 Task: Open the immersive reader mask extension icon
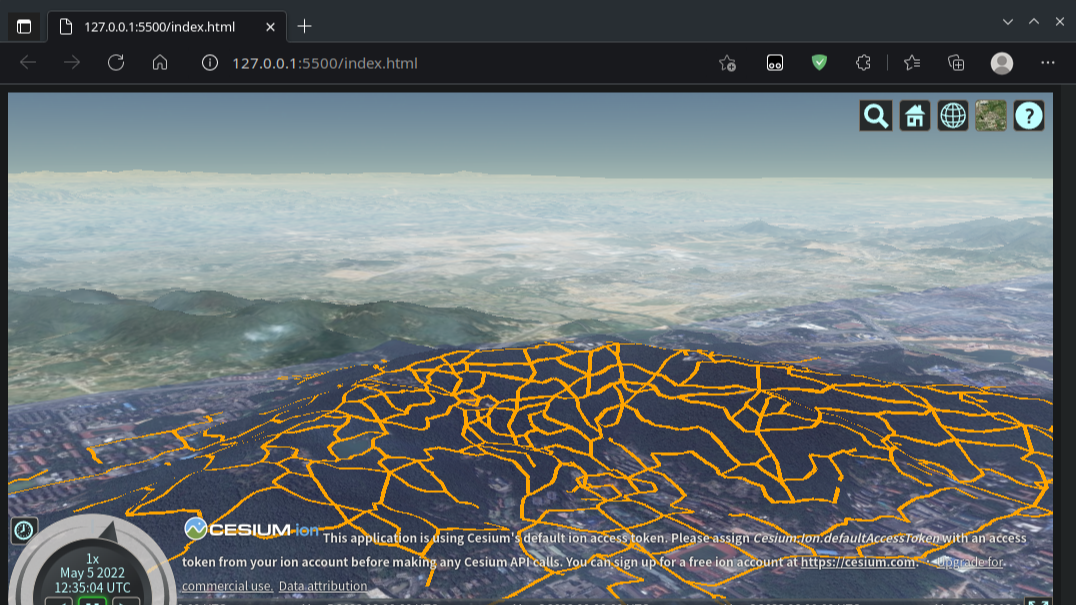[775, 63]
